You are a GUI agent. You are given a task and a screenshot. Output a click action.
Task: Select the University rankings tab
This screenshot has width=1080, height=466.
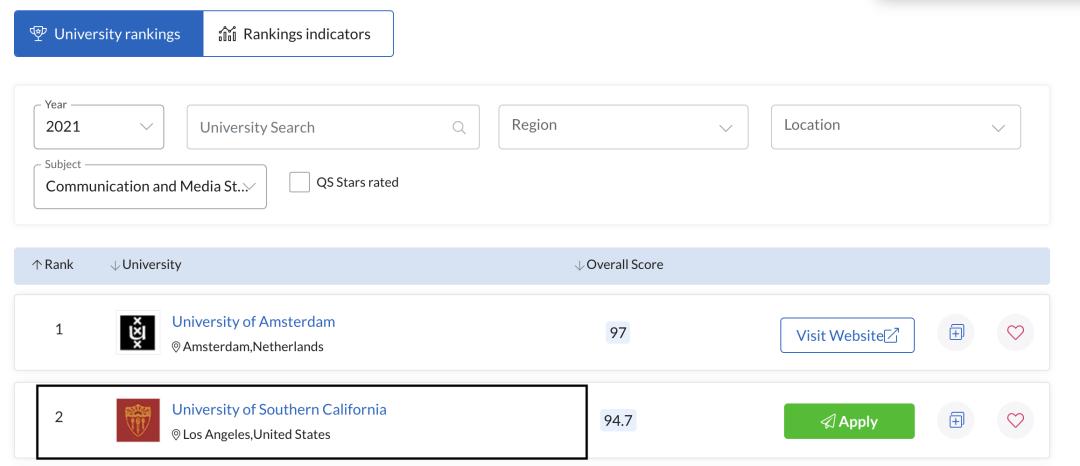point(108,34)
